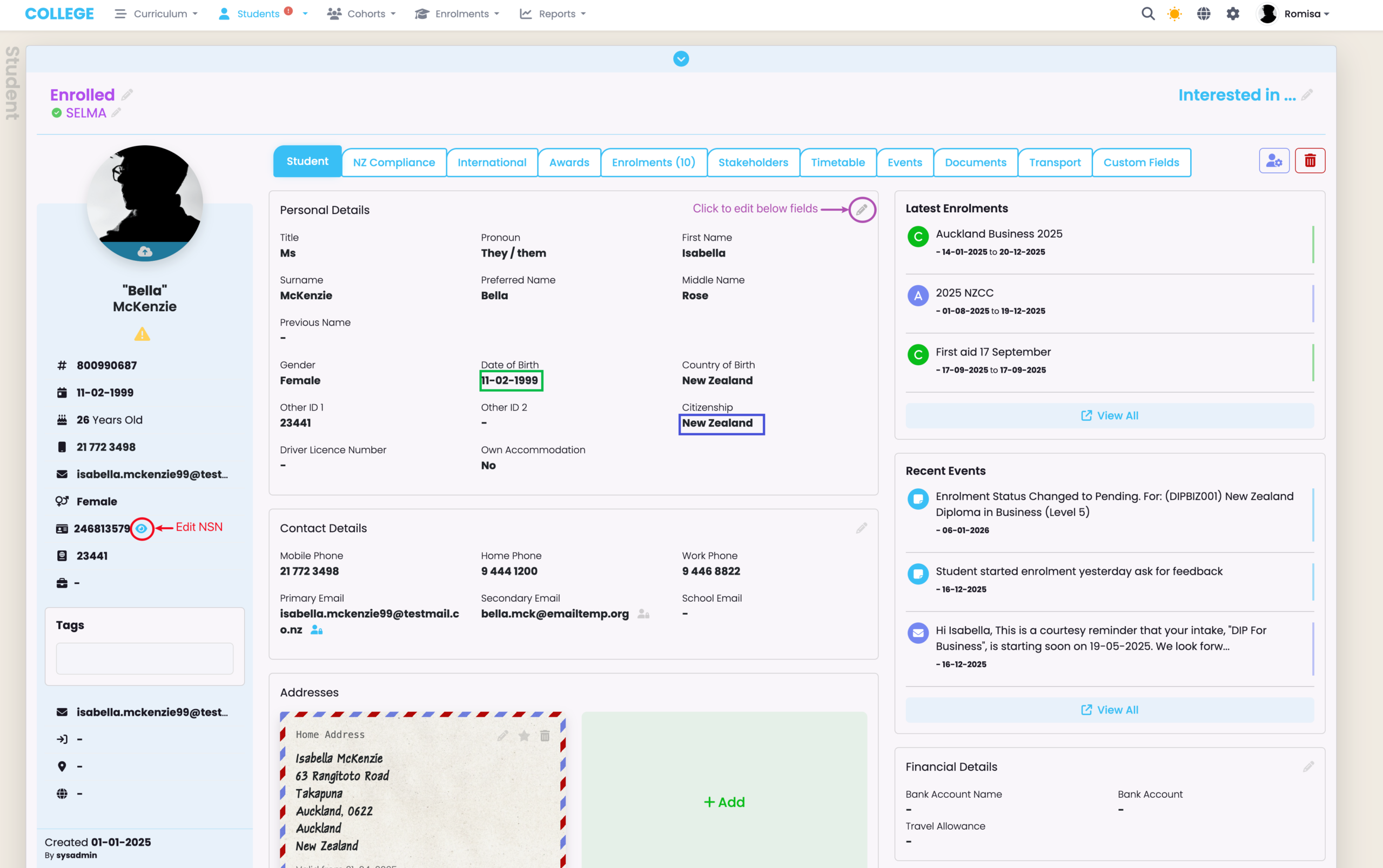
Task: Open the Enrolments (10) tab
Action: pos(653,163)
